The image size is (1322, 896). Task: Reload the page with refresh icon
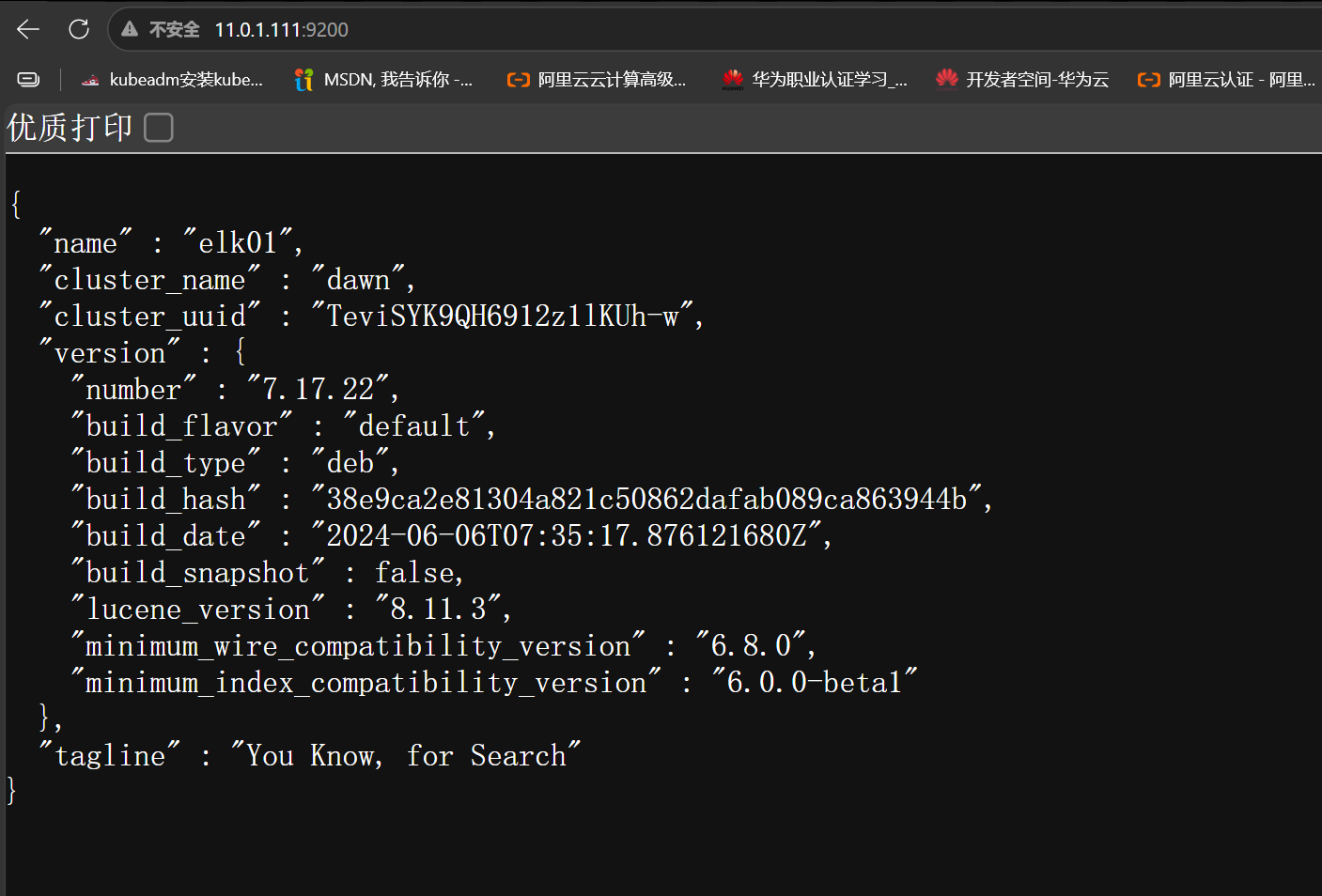coord(79,29)
